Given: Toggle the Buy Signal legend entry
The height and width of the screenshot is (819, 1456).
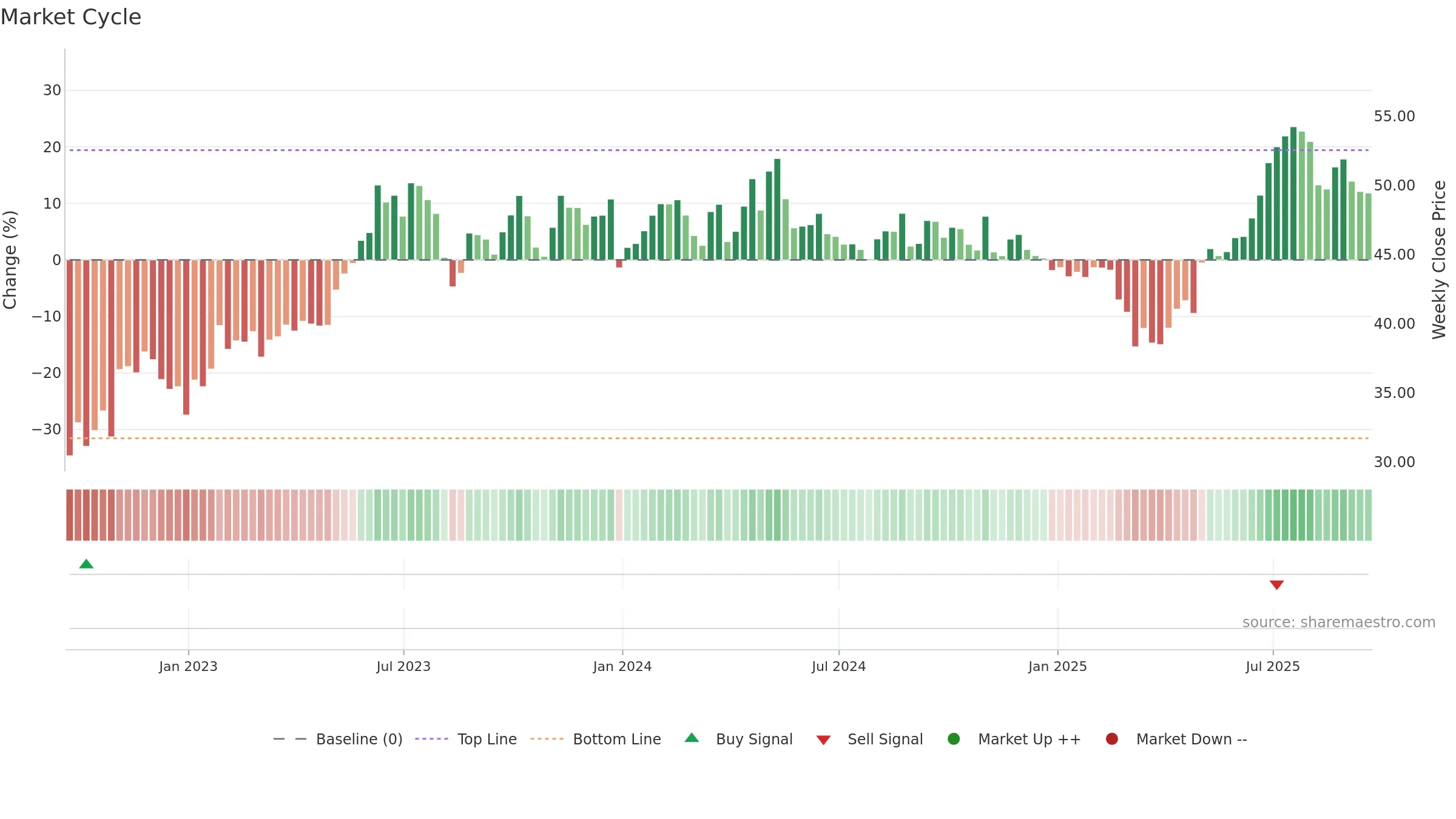Looking at the screenshot, I should click(x=738, y=739).
